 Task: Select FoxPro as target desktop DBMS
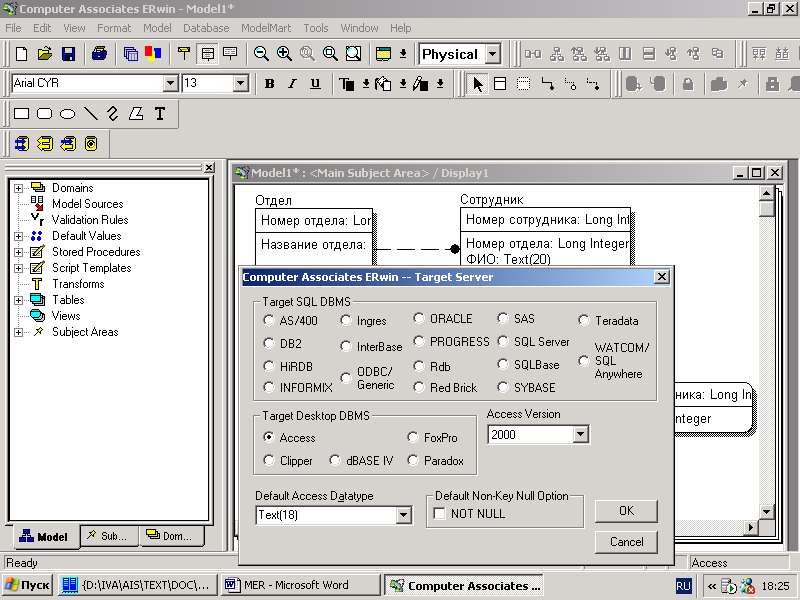click(x=413, y=437)
